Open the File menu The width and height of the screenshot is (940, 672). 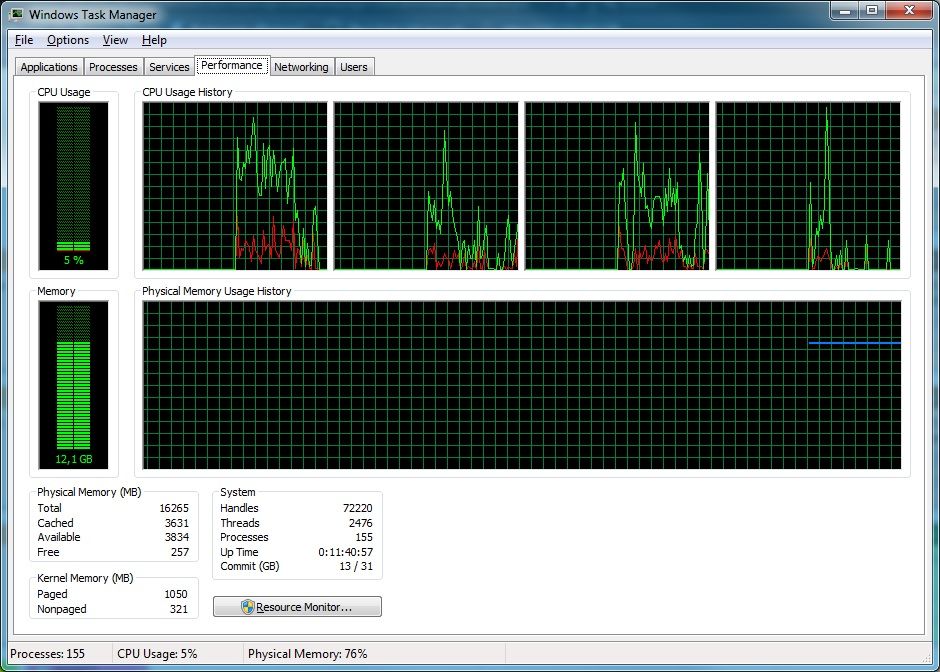[24, 40]
